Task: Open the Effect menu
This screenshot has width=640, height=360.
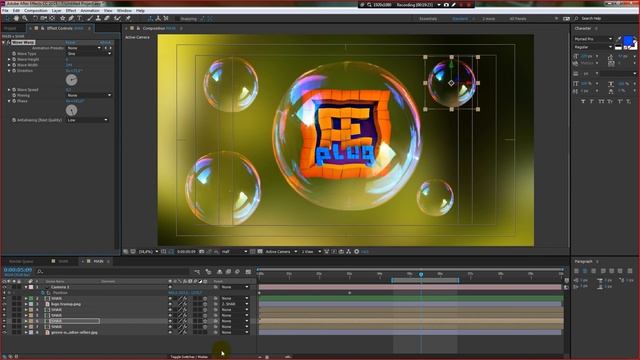Action: [71, 11]
